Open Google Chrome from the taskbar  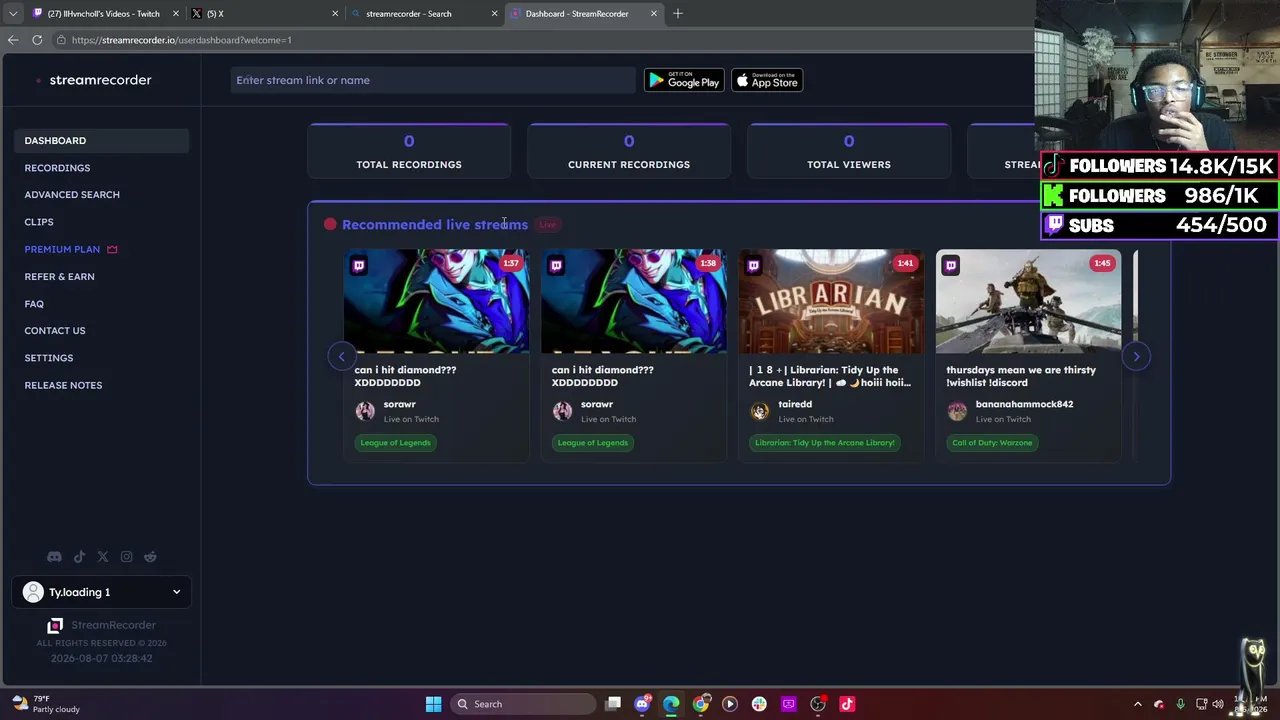(x=701, y=704)
